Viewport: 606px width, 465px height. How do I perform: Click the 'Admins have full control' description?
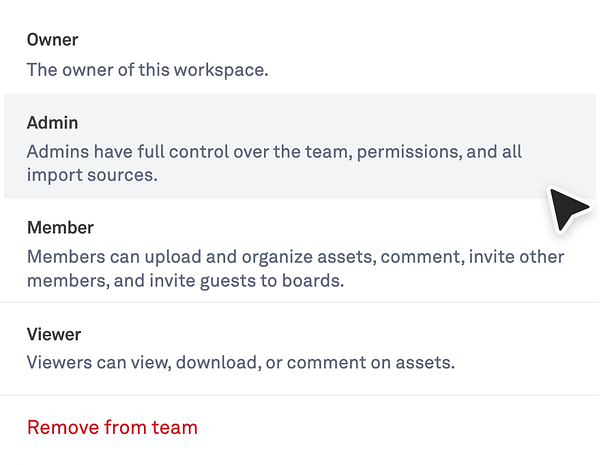tap(274, 153)
